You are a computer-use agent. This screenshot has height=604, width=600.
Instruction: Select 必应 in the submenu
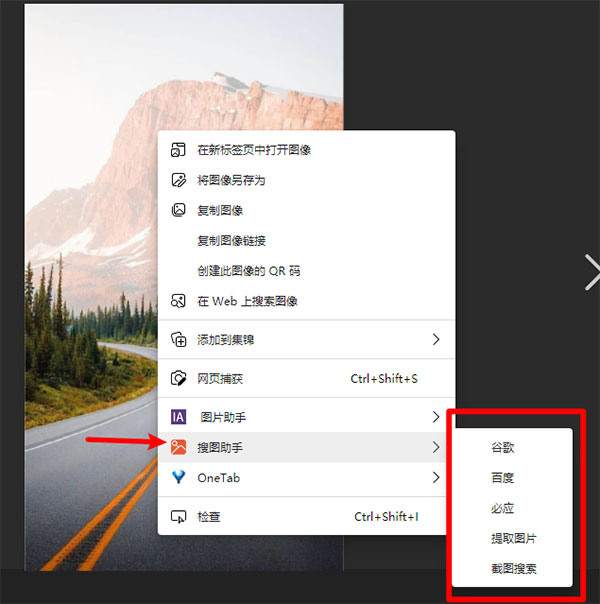[503, 508]
